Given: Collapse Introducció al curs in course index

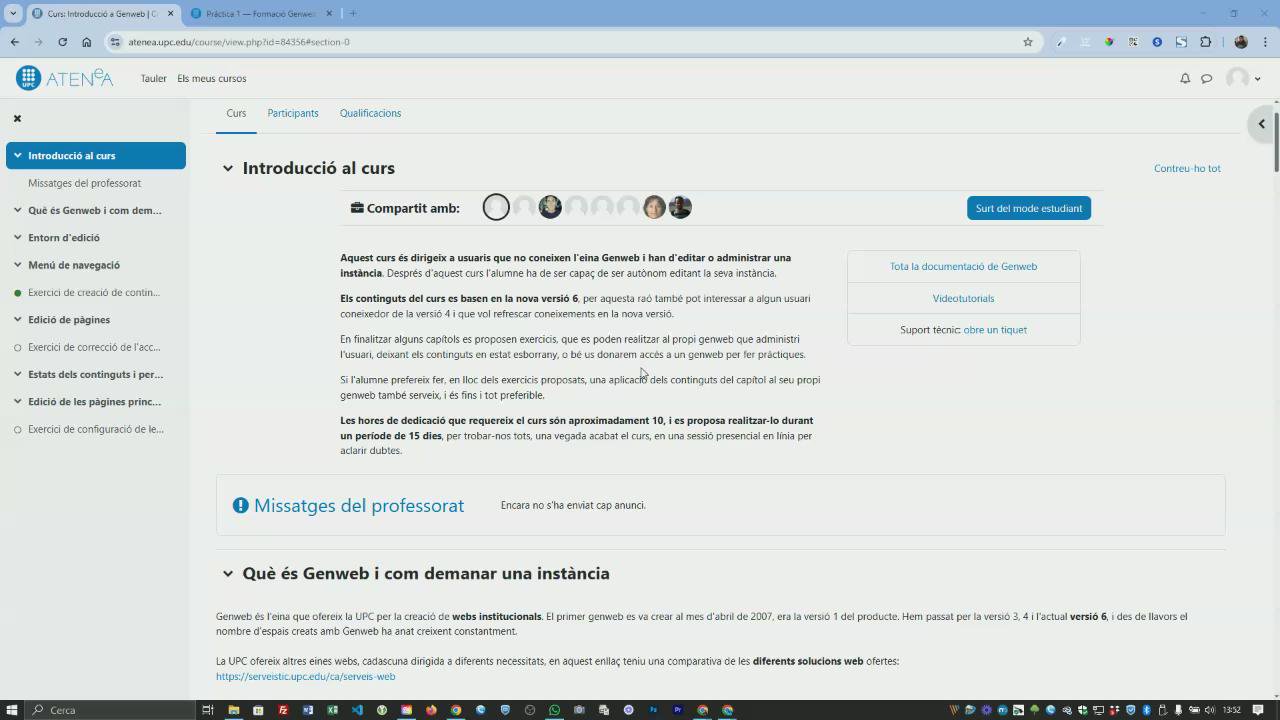Looking at the screenshot, I should click(17, 155).
